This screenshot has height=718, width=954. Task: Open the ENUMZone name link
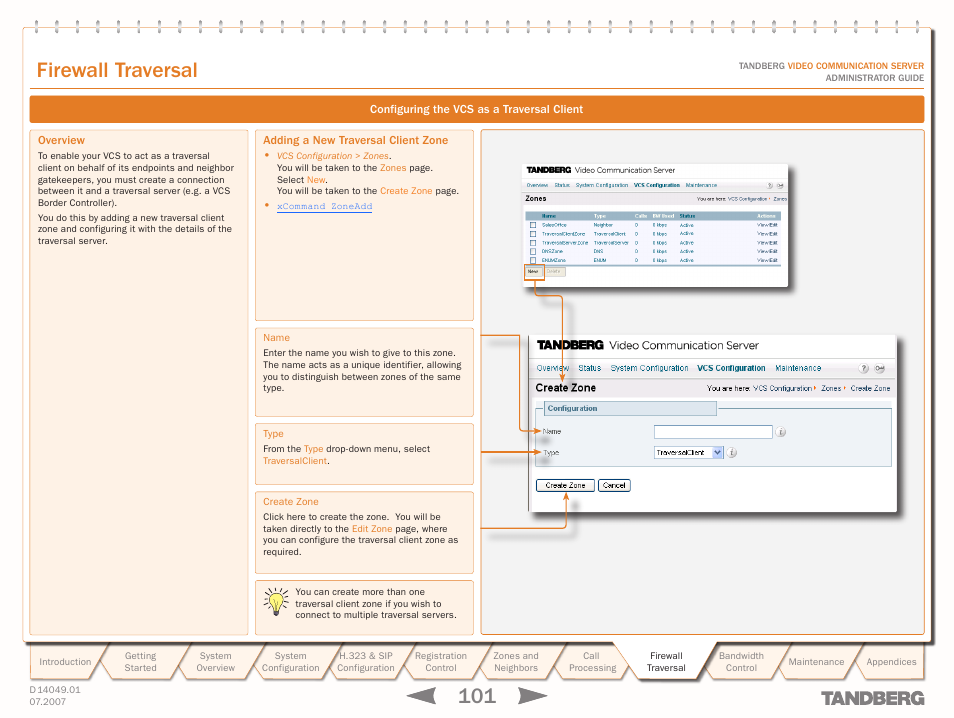(x=554, y=260)
